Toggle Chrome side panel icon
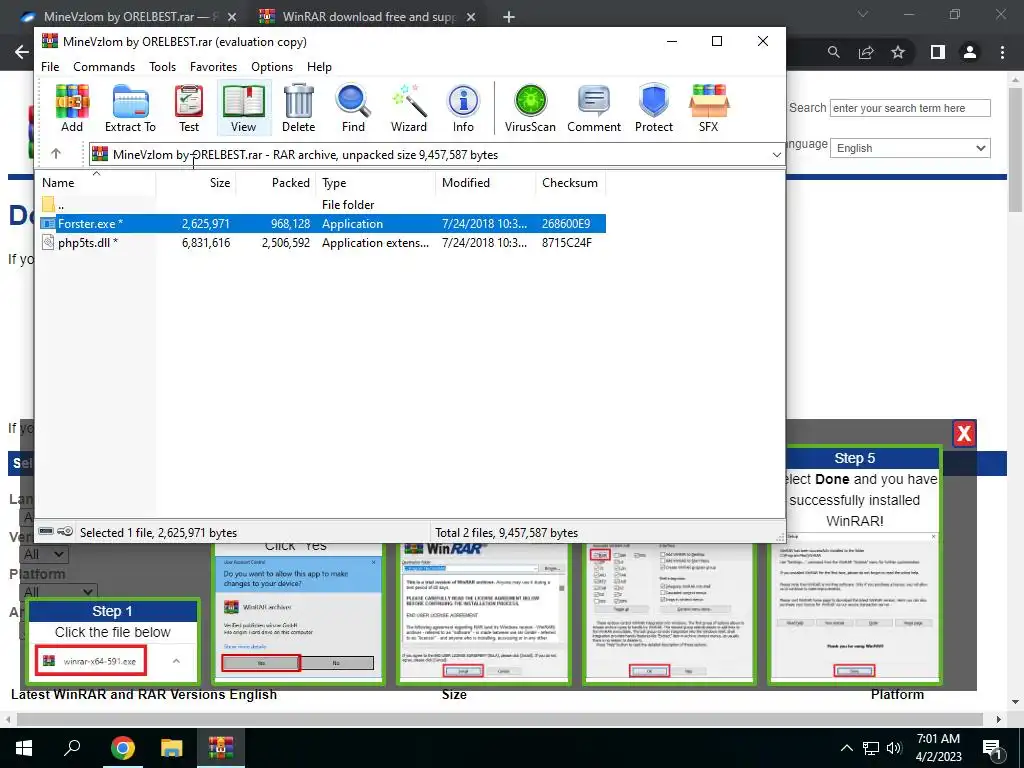The image size is (1024, 768). click(938, 52)
